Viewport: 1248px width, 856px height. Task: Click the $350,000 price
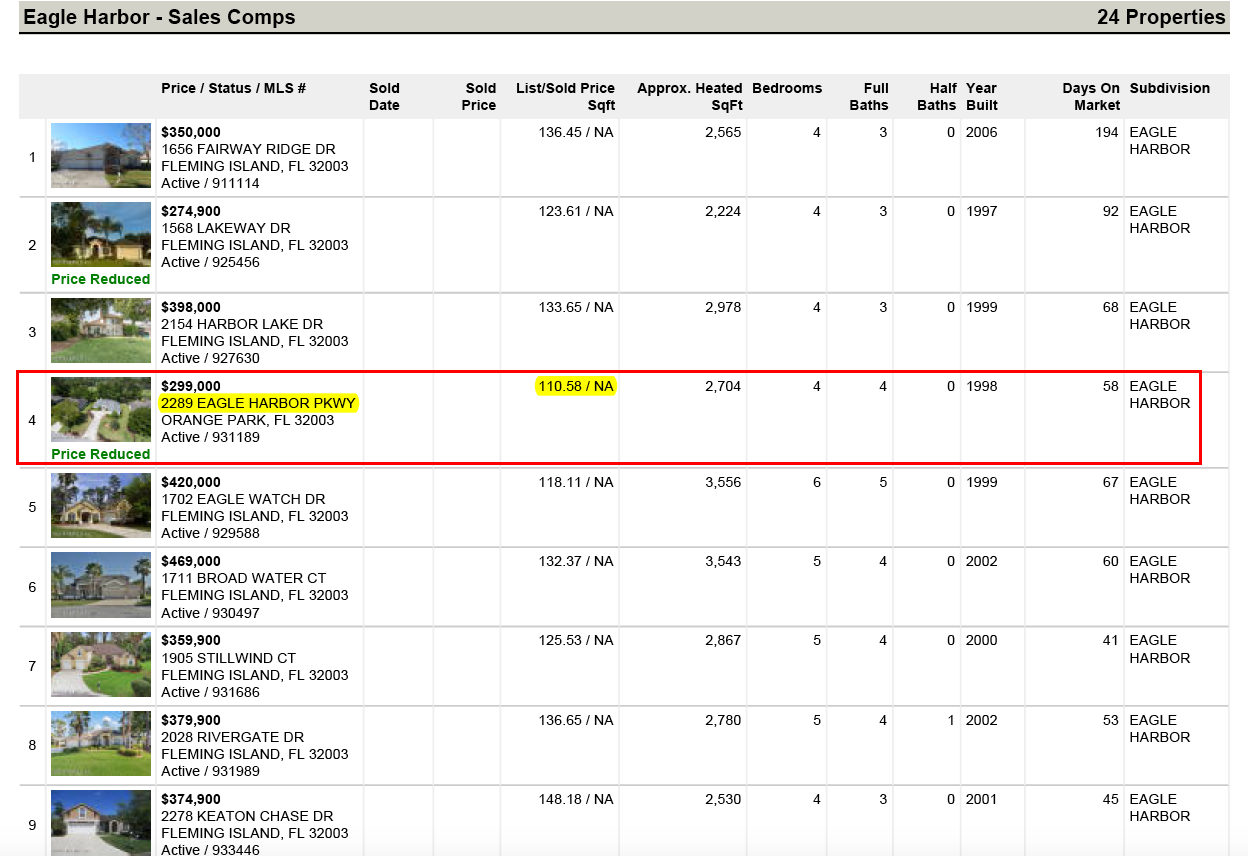click(191, 132)
